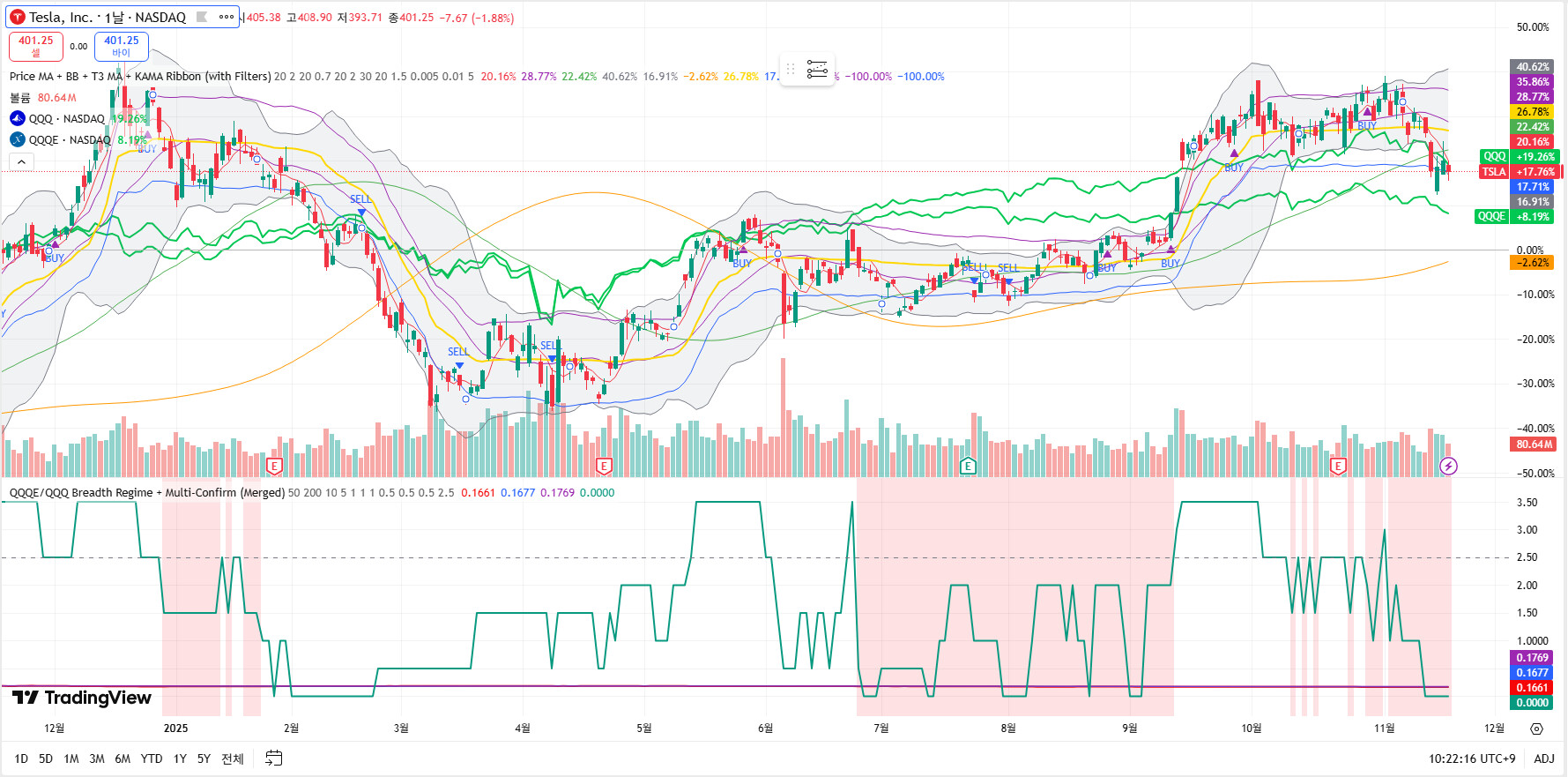Viewport: 1568px width, 777px height.
Task: Click the QQQE · NASDAQ comparison legend label
Action: tap(71, 139)
